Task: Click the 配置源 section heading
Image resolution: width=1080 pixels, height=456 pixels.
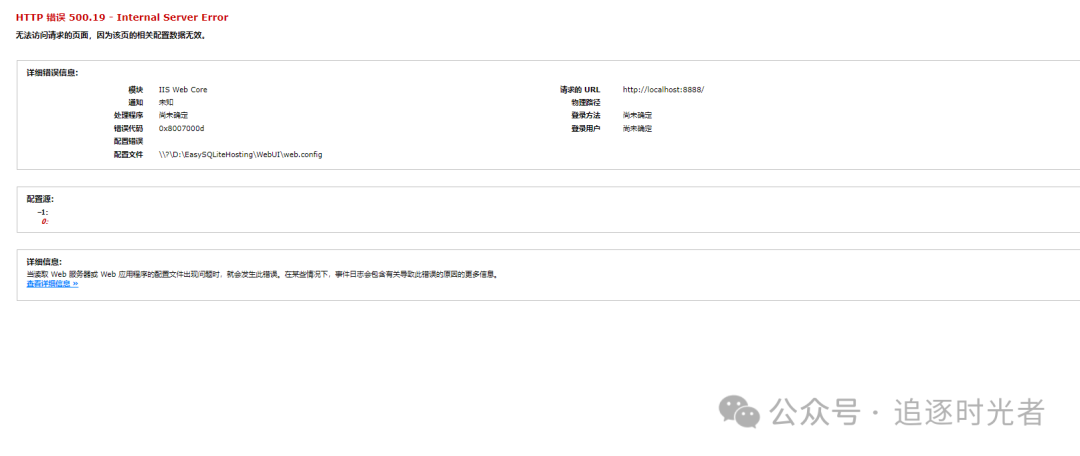Action: pos(40,198)
